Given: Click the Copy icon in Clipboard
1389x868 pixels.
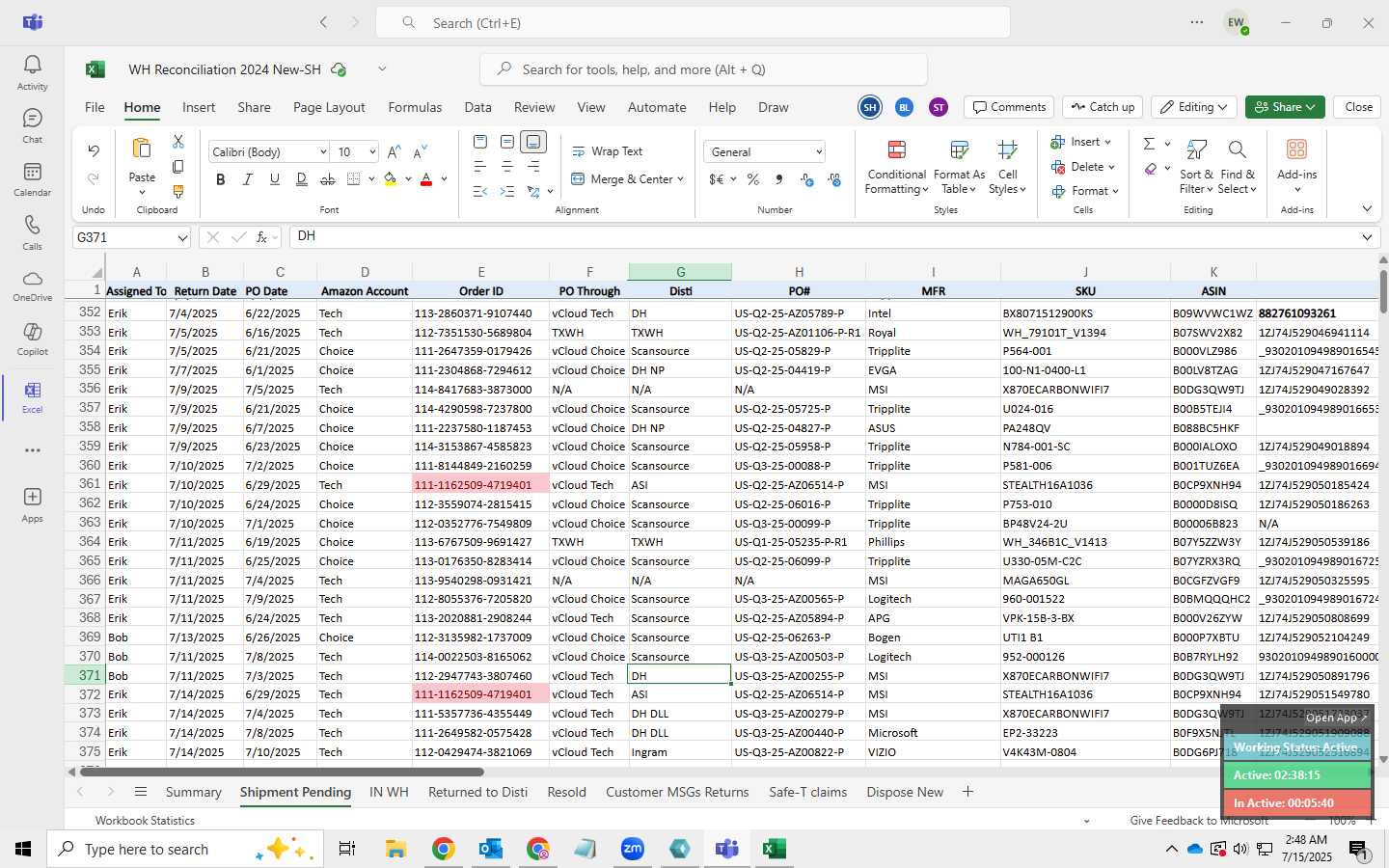Looking at the screenshot, I should 177,167.
